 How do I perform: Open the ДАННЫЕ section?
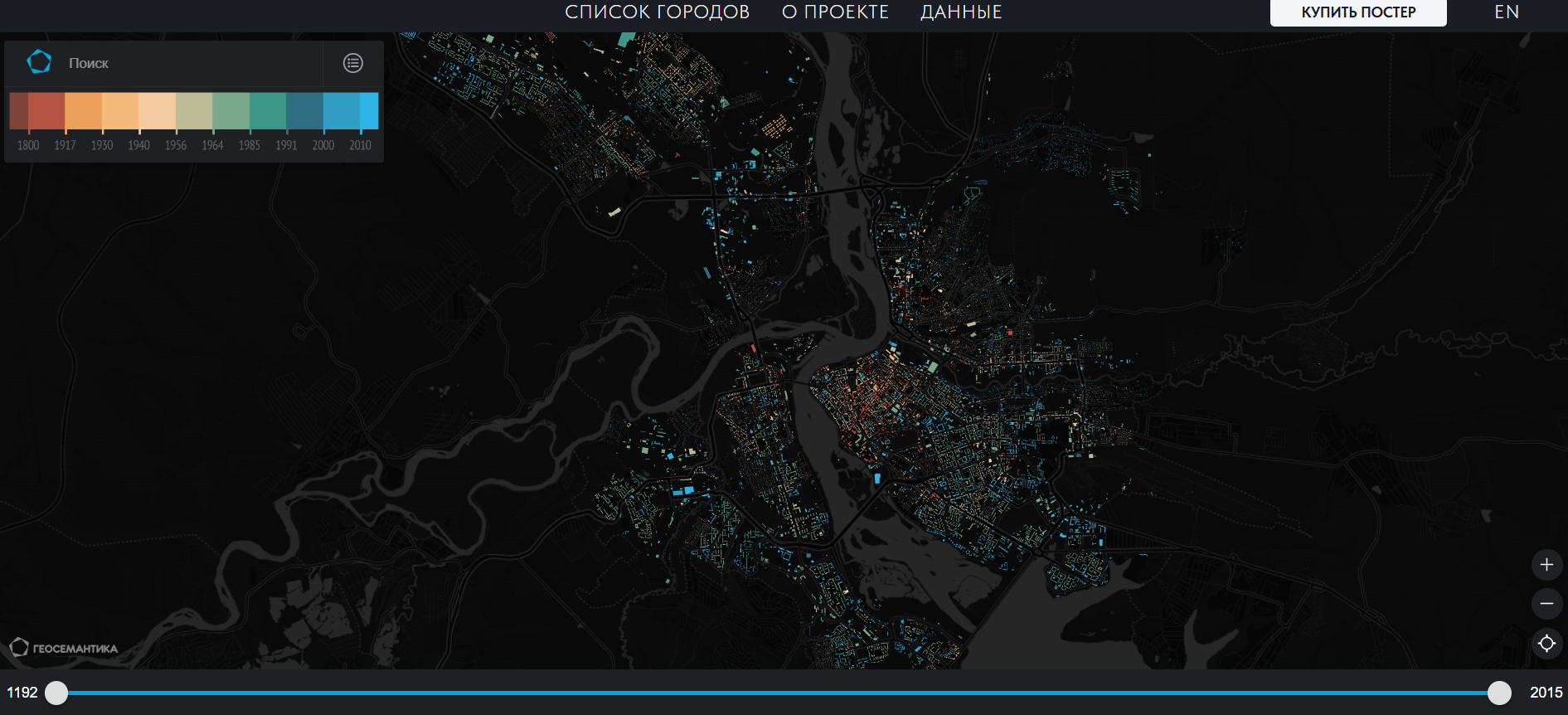(961, 12)
